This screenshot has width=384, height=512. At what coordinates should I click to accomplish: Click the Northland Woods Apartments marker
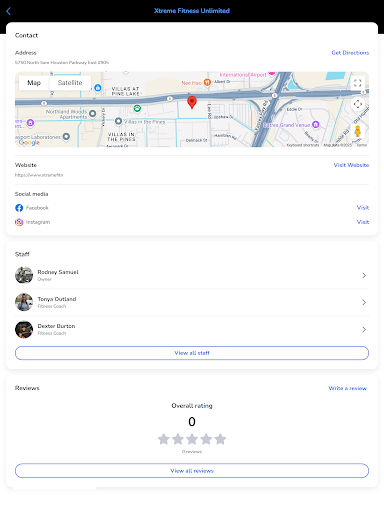click(93, 114)
